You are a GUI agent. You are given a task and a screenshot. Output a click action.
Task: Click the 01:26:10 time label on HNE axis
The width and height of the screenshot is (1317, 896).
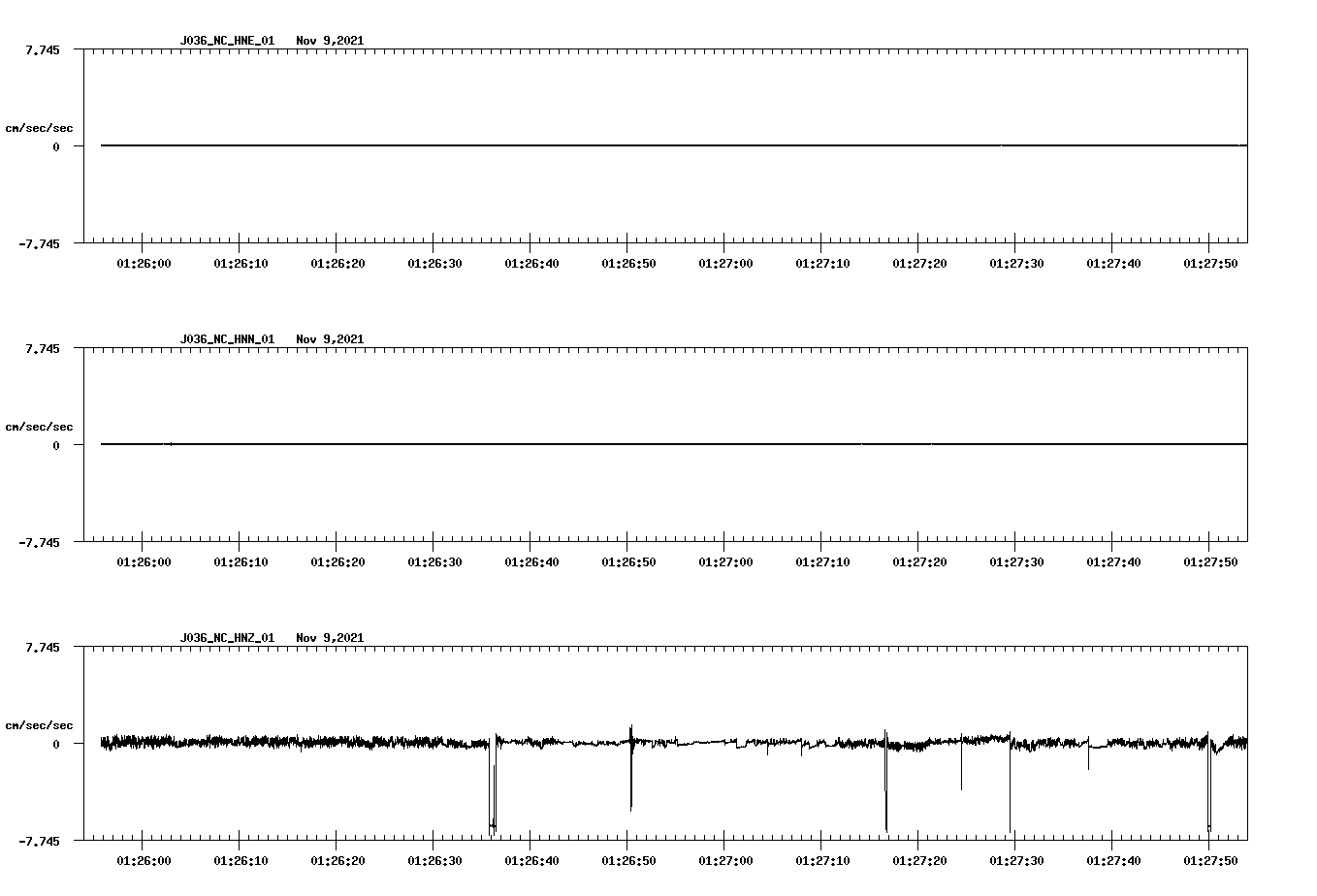tap(241, 264)
